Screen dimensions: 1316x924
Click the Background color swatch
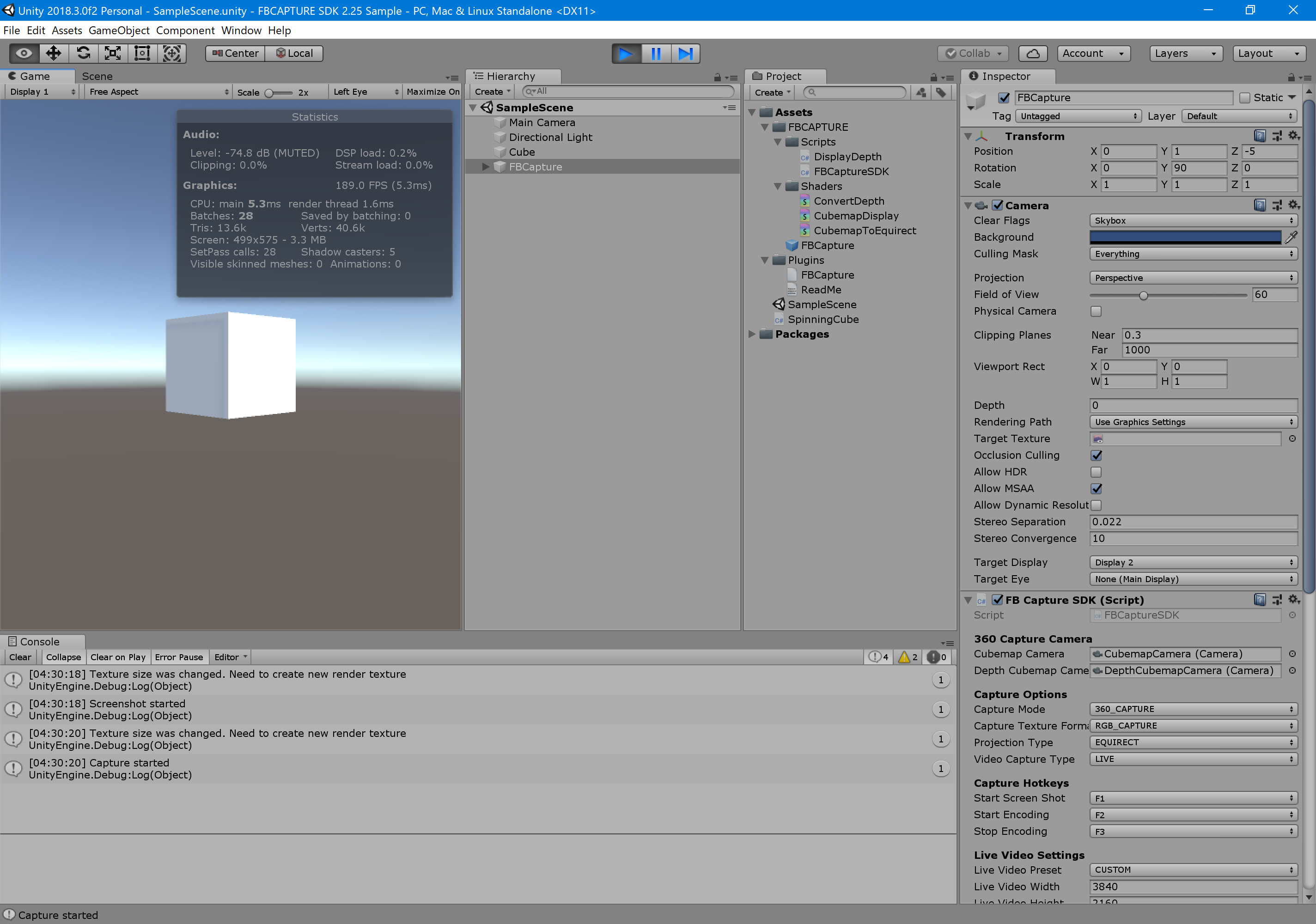[1185, 237]
